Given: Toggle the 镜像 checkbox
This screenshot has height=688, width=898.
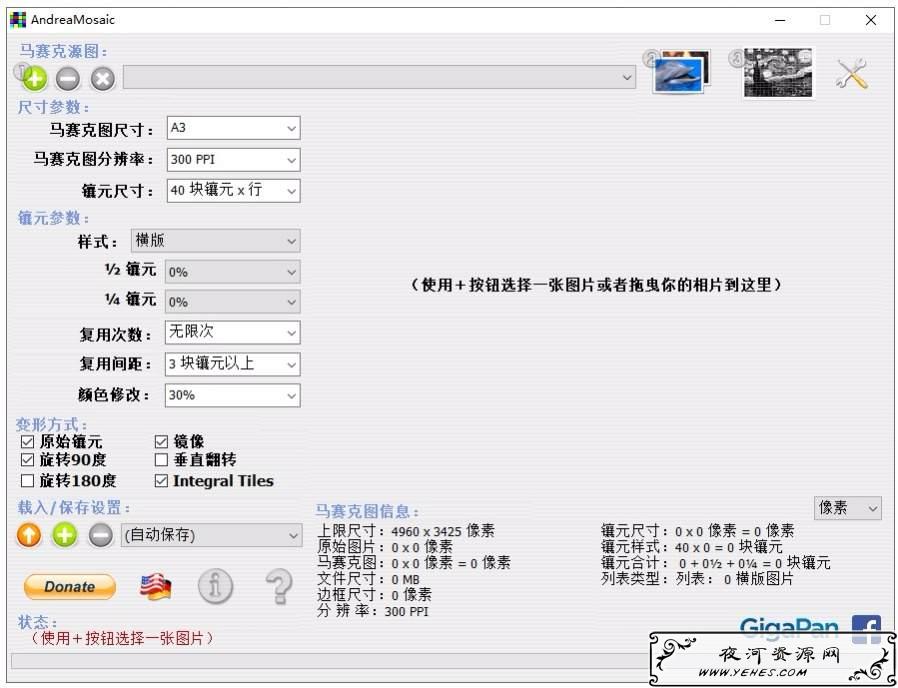Looking at the screenshot, I should pyautogui.click(x=162, y=442).
